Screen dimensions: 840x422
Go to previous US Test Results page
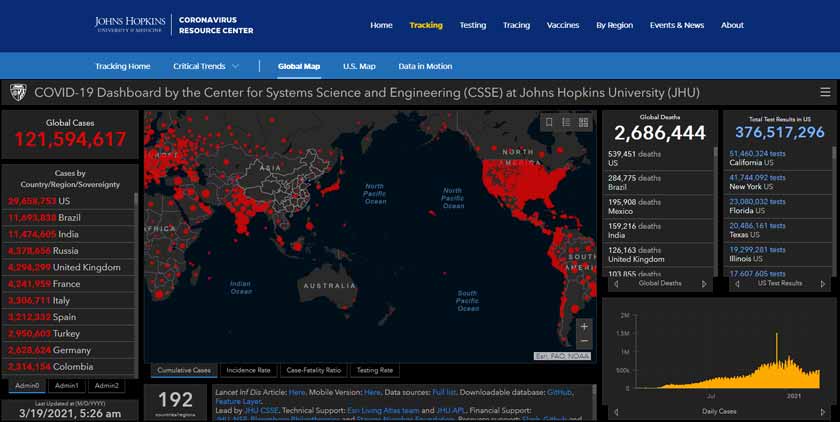[x=737, y=284]
